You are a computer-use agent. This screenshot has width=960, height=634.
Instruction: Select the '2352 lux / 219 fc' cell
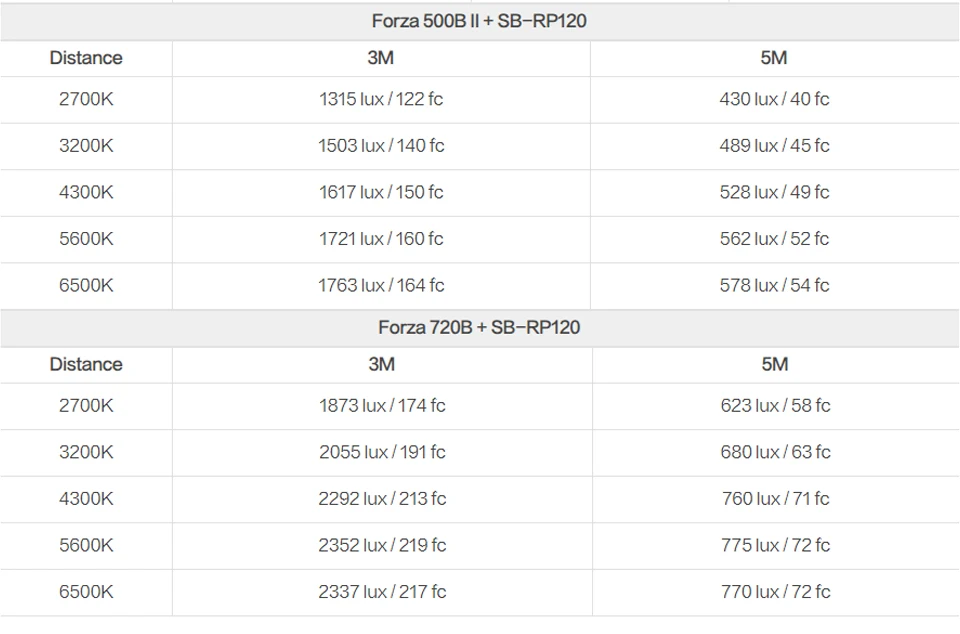click(x=382, y=545)
